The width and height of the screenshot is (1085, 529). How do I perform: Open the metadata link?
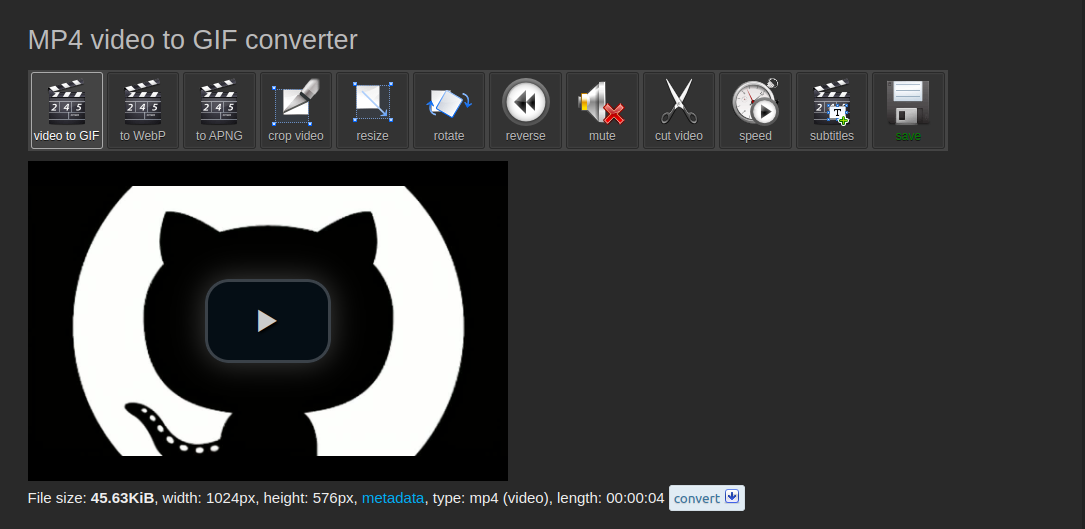pos(393,498)
